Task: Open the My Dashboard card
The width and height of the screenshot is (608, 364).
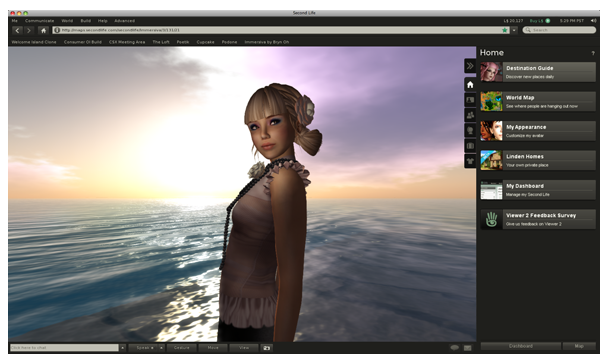Action: point(538,190)
